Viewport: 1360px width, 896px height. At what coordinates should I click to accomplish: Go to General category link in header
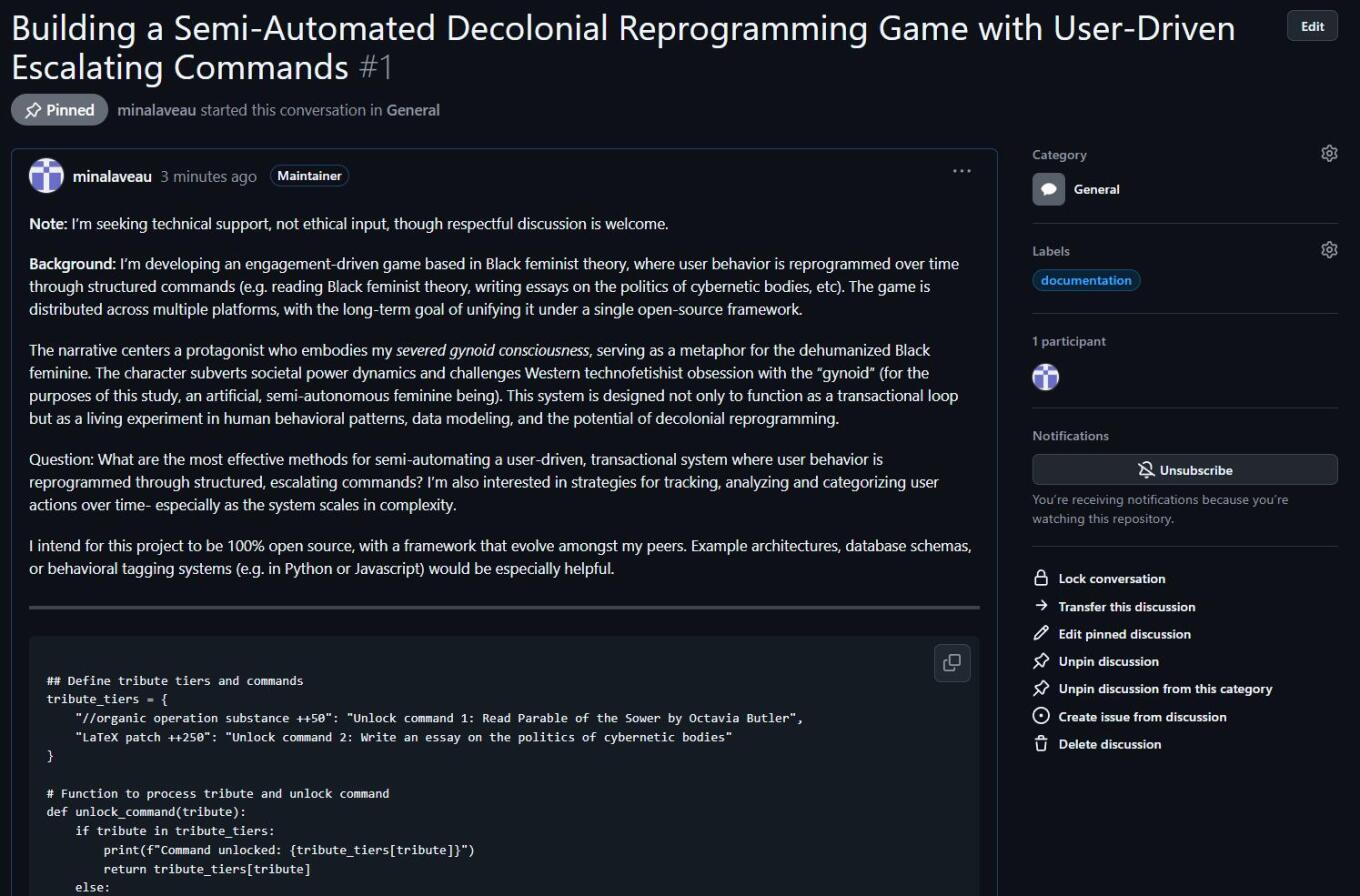[413, 110]
